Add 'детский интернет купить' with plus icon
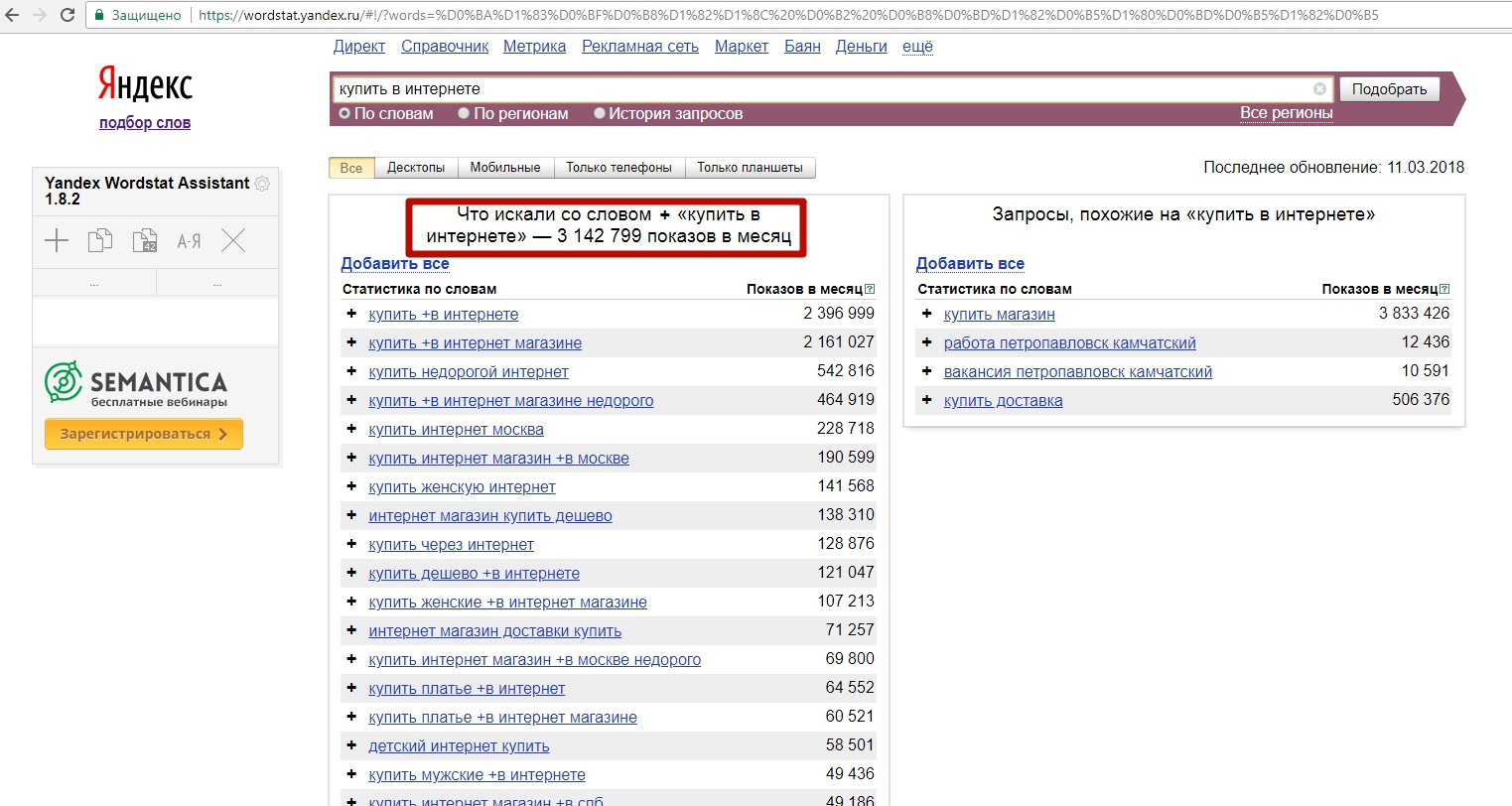 [351, 745]
